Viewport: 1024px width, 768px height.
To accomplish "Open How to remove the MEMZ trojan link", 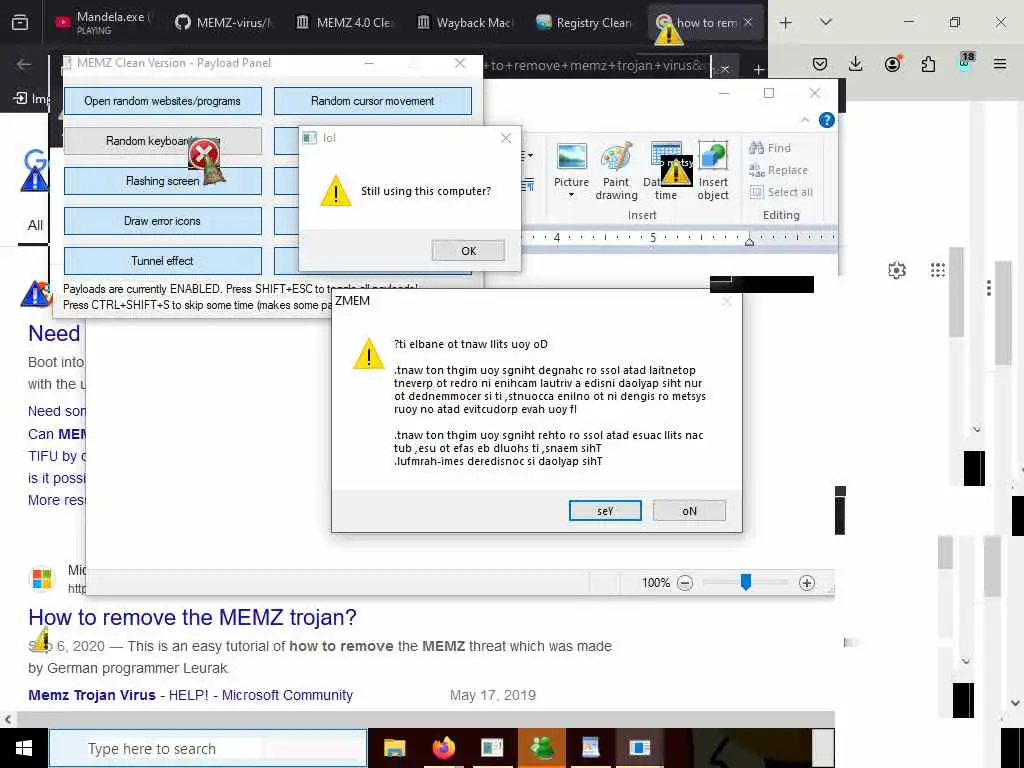I will (x=193, y=617).
